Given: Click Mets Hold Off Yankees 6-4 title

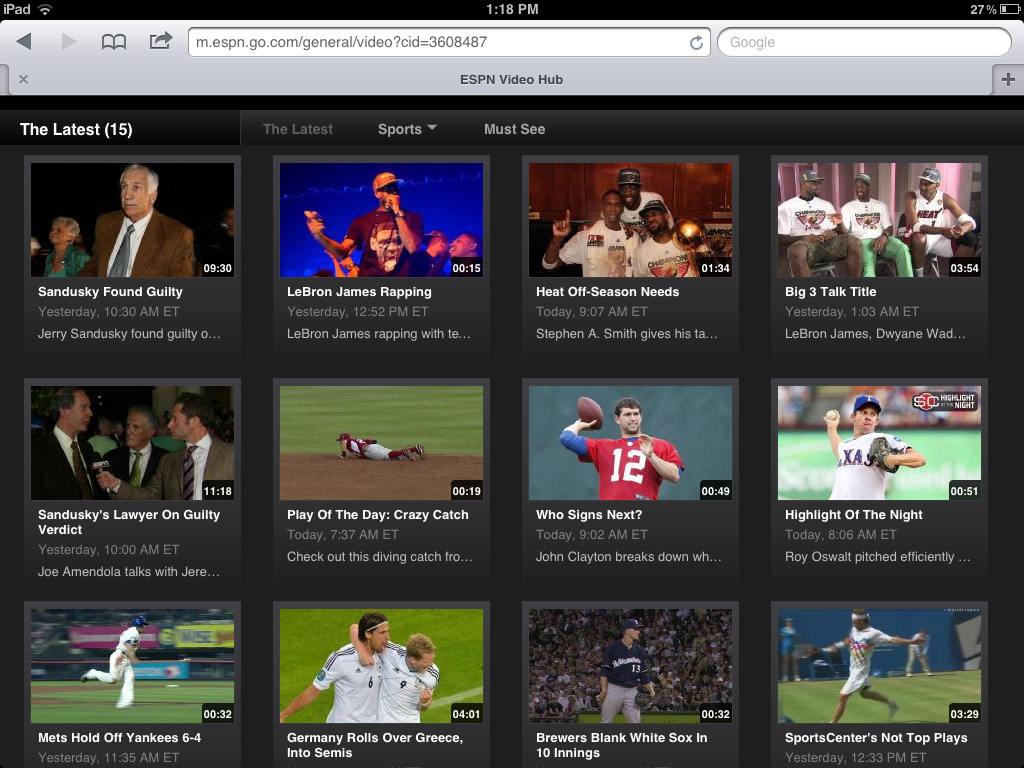Looking at the screenshot, I should tap(120, 737).
